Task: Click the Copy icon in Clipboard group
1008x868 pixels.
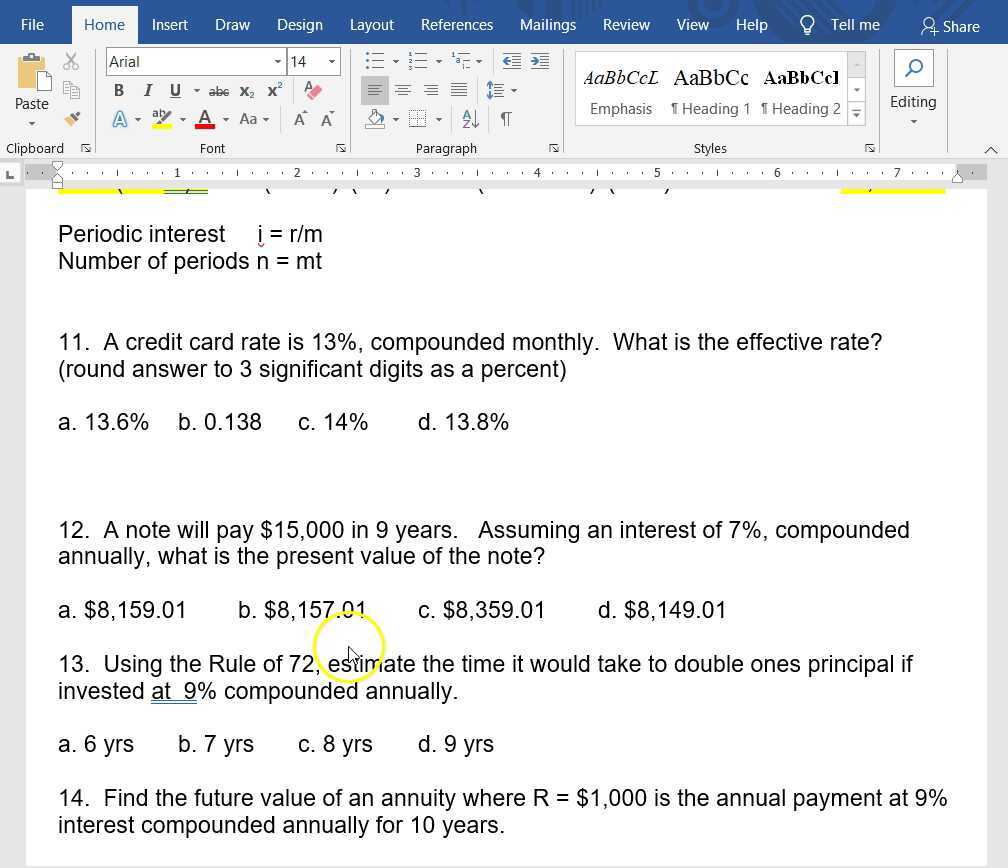Action: click(x=71, y=90)
